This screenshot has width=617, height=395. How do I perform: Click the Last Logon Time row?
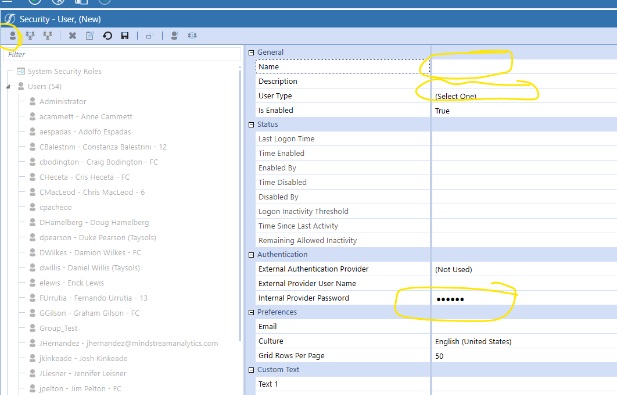[436, 139]
